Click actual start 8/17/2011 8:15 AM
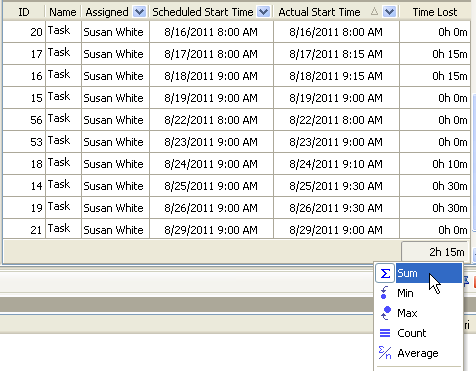The height and width of the screenshot is (371, 476). (x=336, y=54)
